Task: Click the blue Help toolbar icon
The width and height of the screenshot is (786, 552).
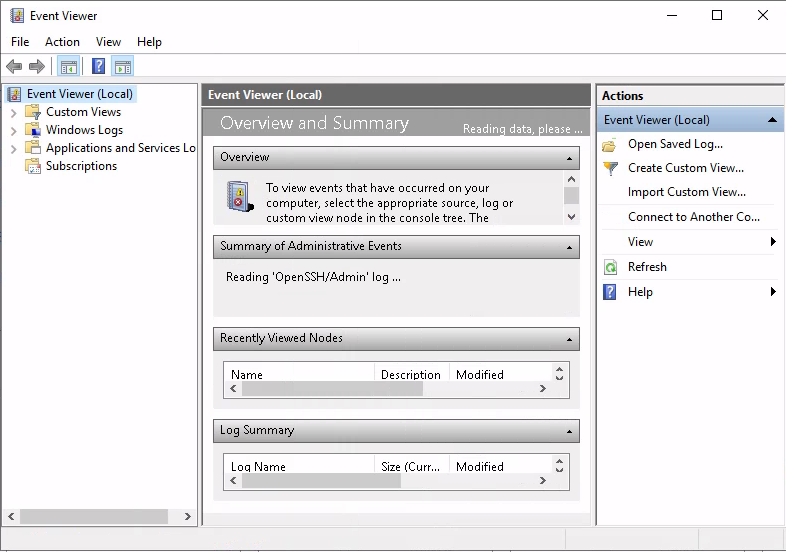Action: click(x=98, y=67)
